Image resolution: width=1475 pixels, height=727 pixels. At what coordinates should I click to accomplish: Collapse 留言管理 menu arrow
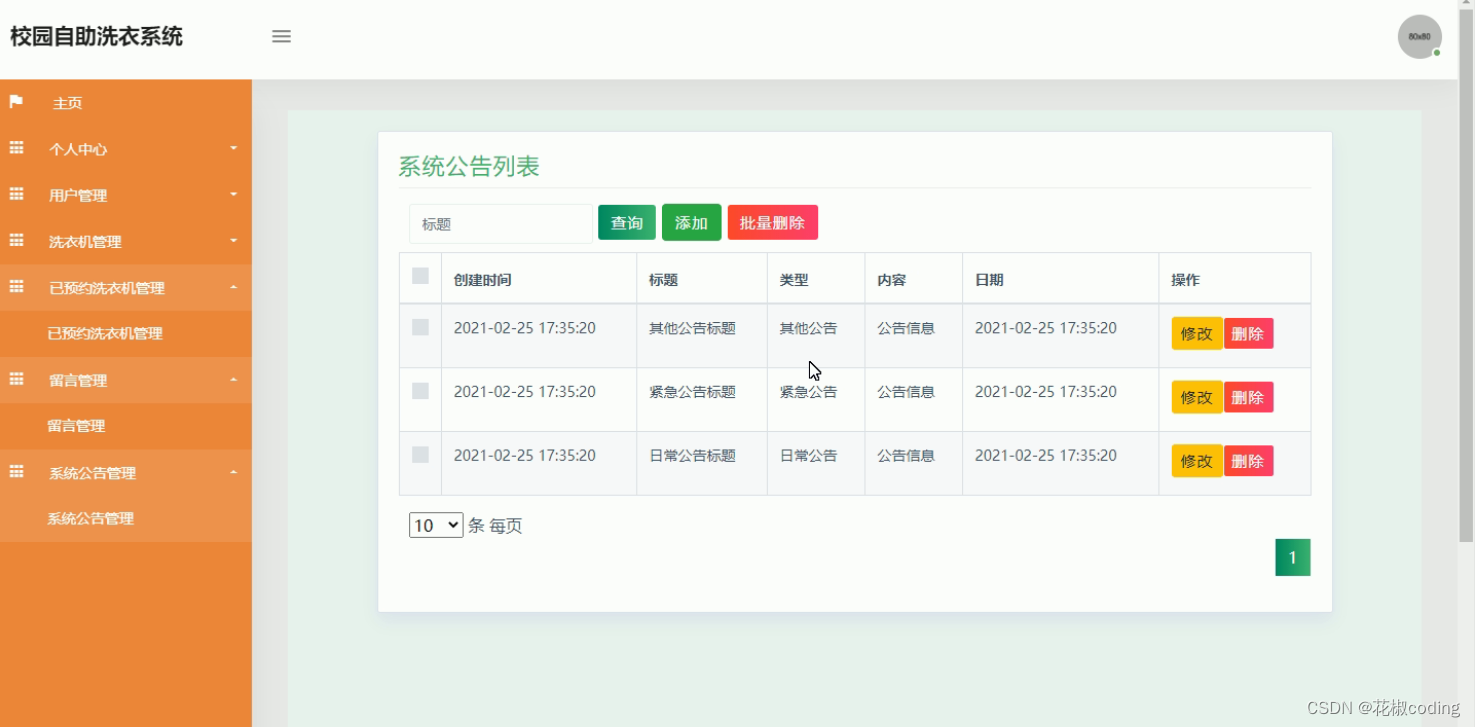[x=234, y=379]
